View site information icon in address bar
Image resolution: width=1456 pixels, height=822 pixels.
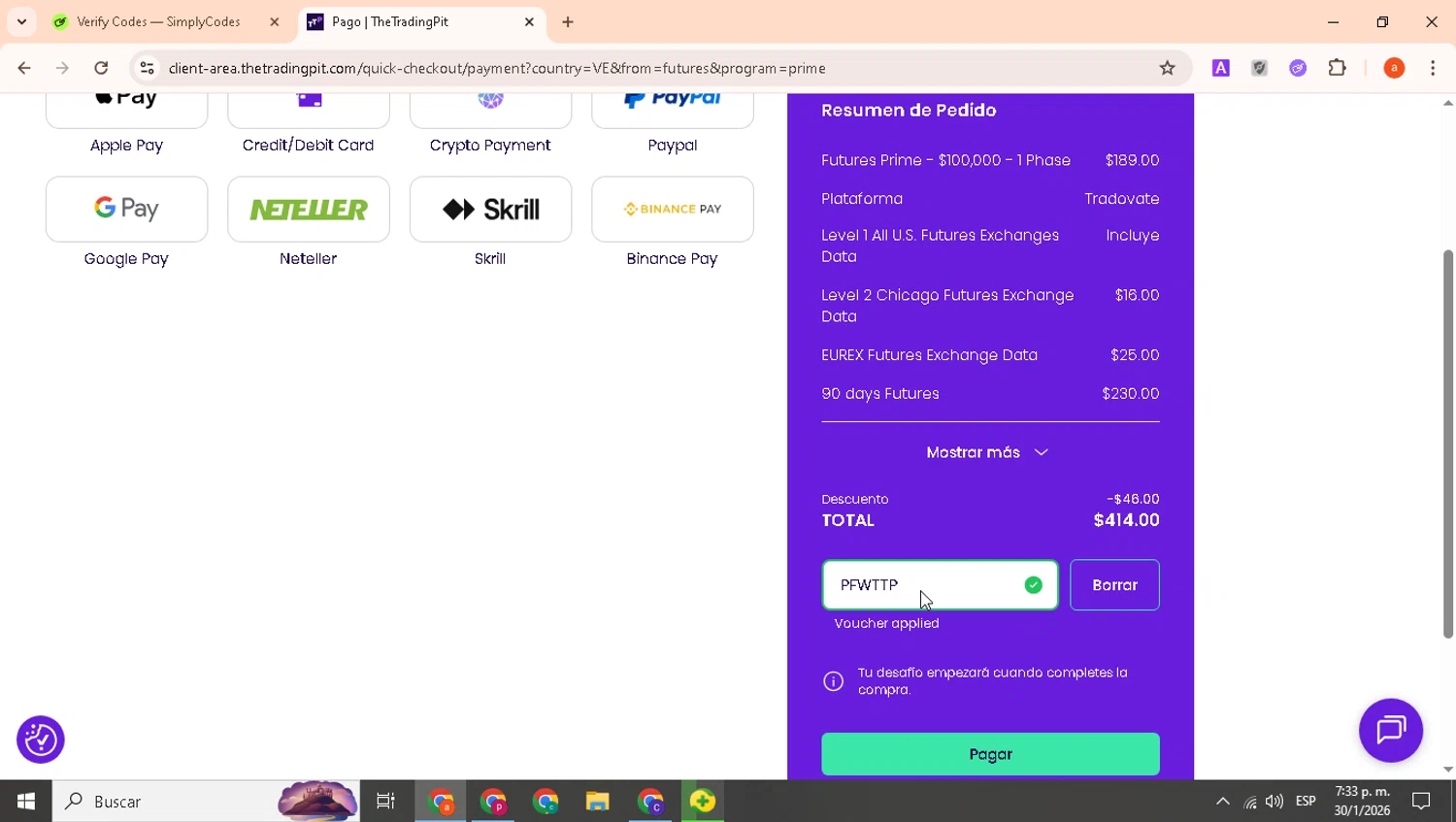(147, 68)
